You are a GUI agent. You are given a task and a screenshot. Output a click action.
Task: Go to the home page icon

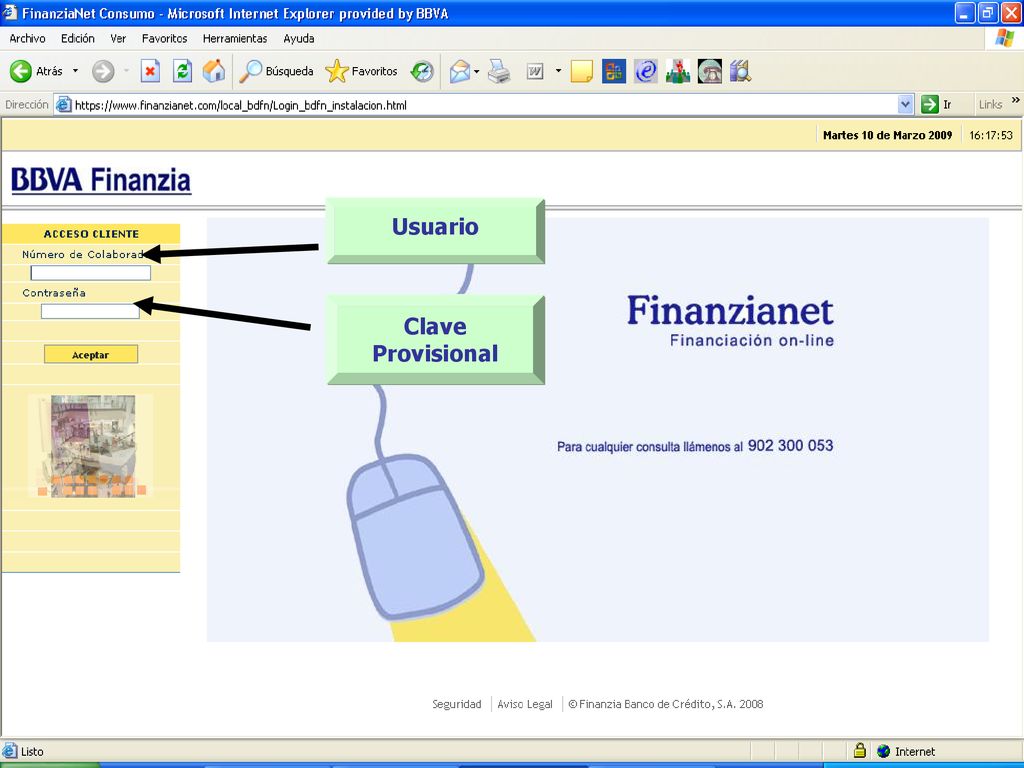pos(214,71)
